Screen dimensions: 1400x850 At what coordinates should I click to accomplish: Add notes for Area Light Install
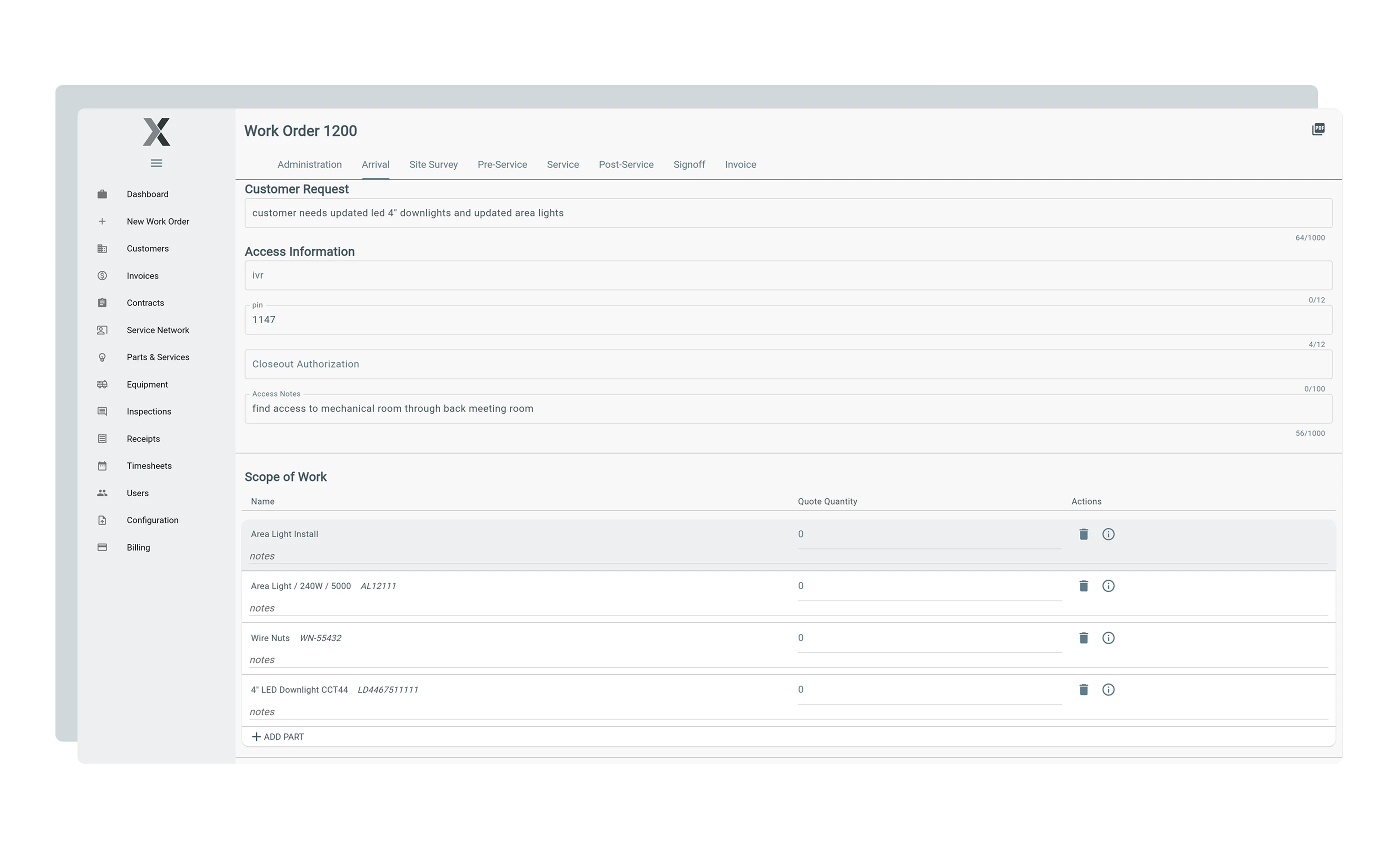coord(788,556)
